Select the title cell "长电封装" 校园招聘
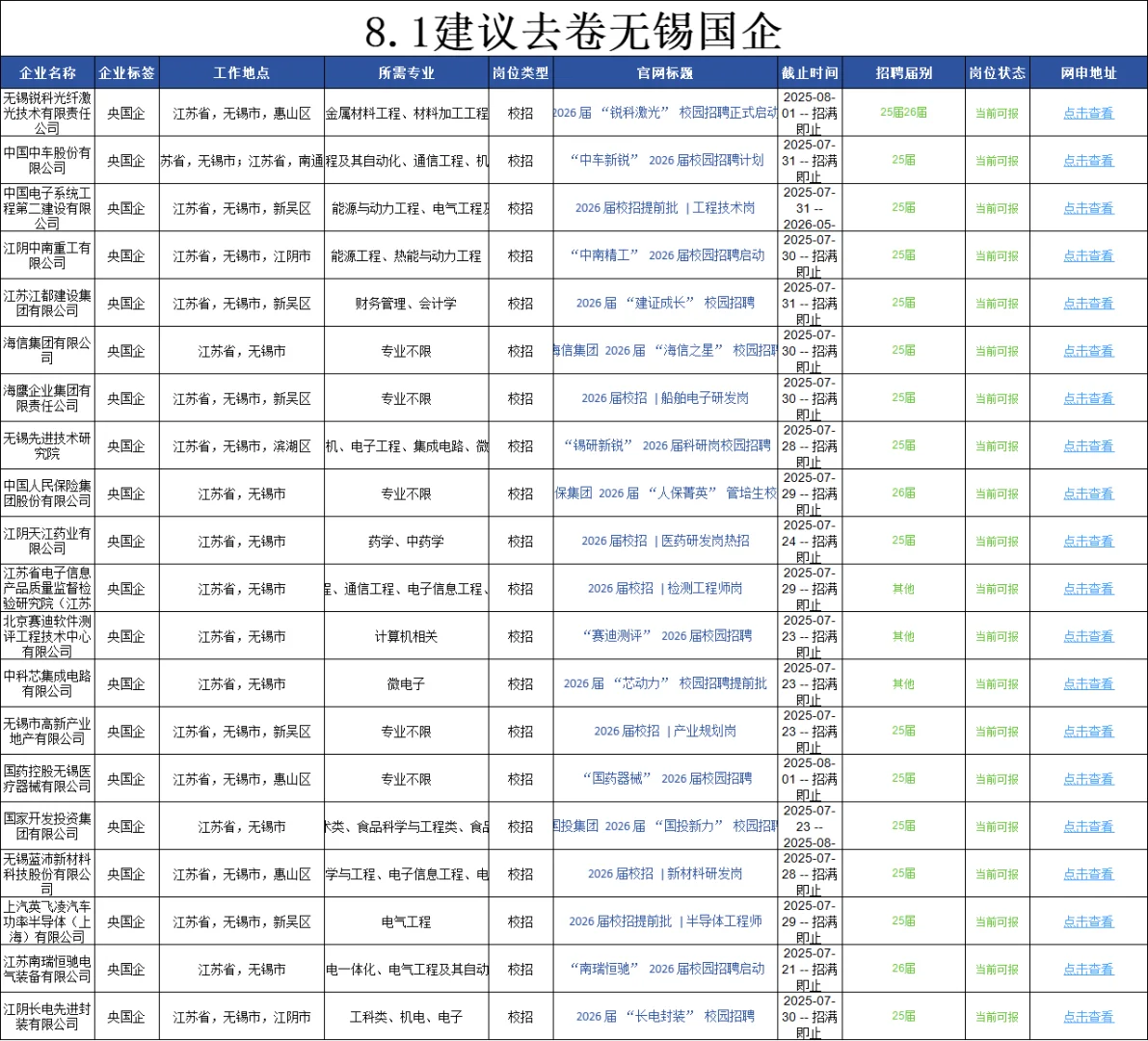The width and height of the screenshot is (1148, 1041). click(x=665, y=1017)
